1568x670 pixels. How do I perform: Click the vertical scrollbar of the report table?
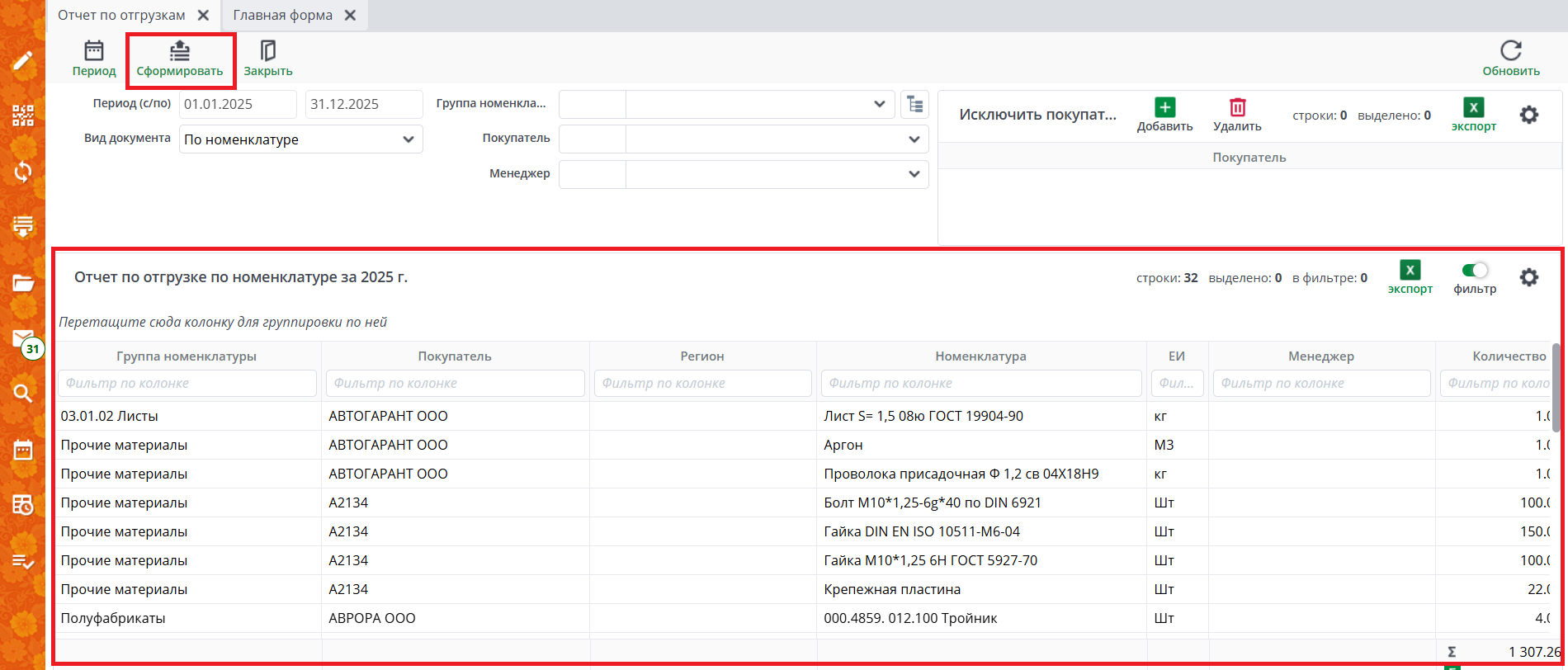click(x=1556, y=388)
